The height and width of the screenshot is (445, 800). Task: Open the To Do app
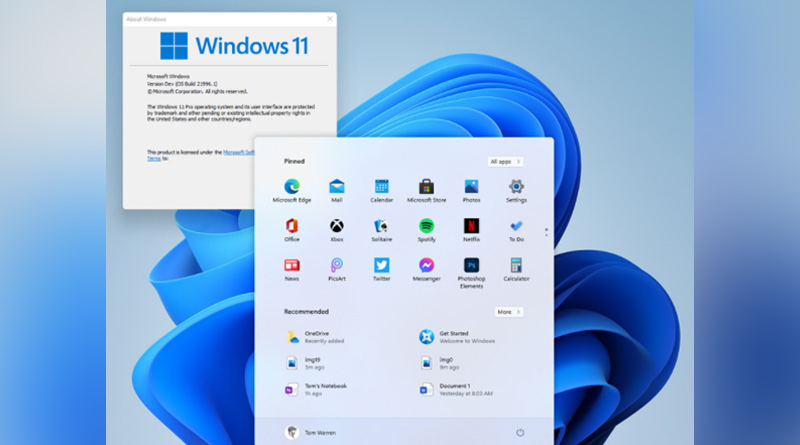pos(516,230)
